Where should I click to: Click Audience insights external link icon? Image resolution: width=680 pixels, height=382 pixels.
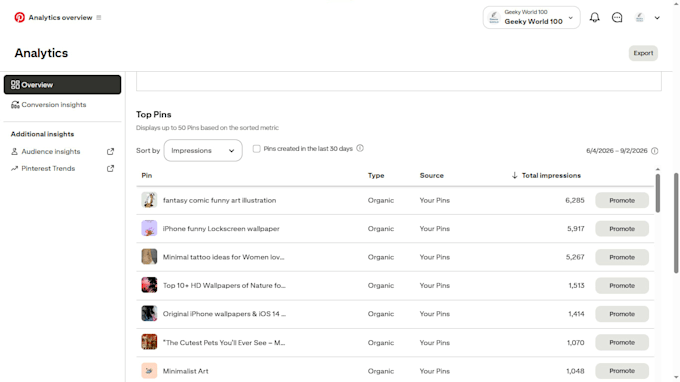[111, 151]
